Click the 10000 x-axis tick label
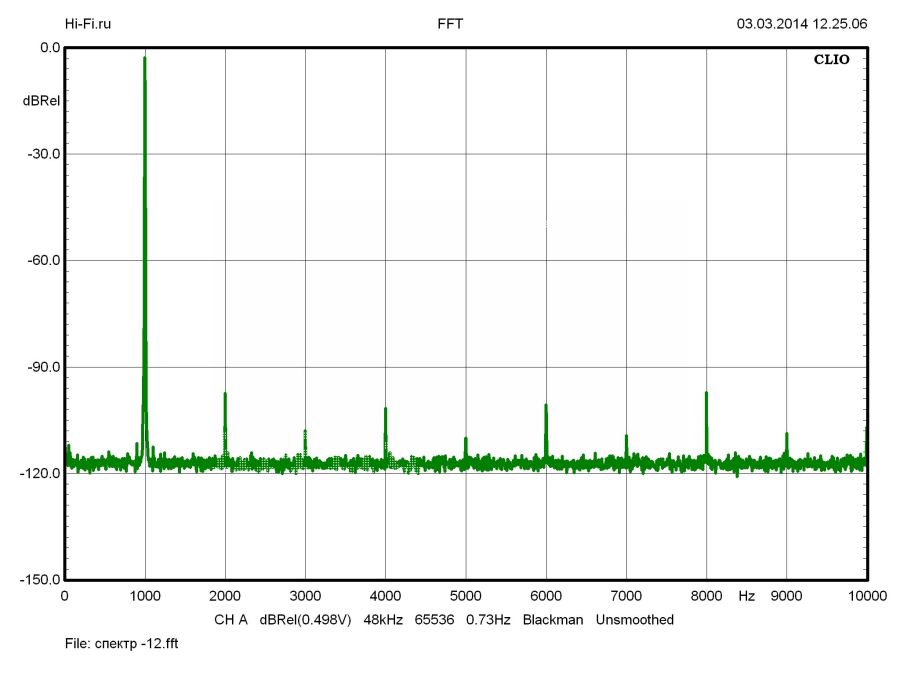 coord(865,596)
